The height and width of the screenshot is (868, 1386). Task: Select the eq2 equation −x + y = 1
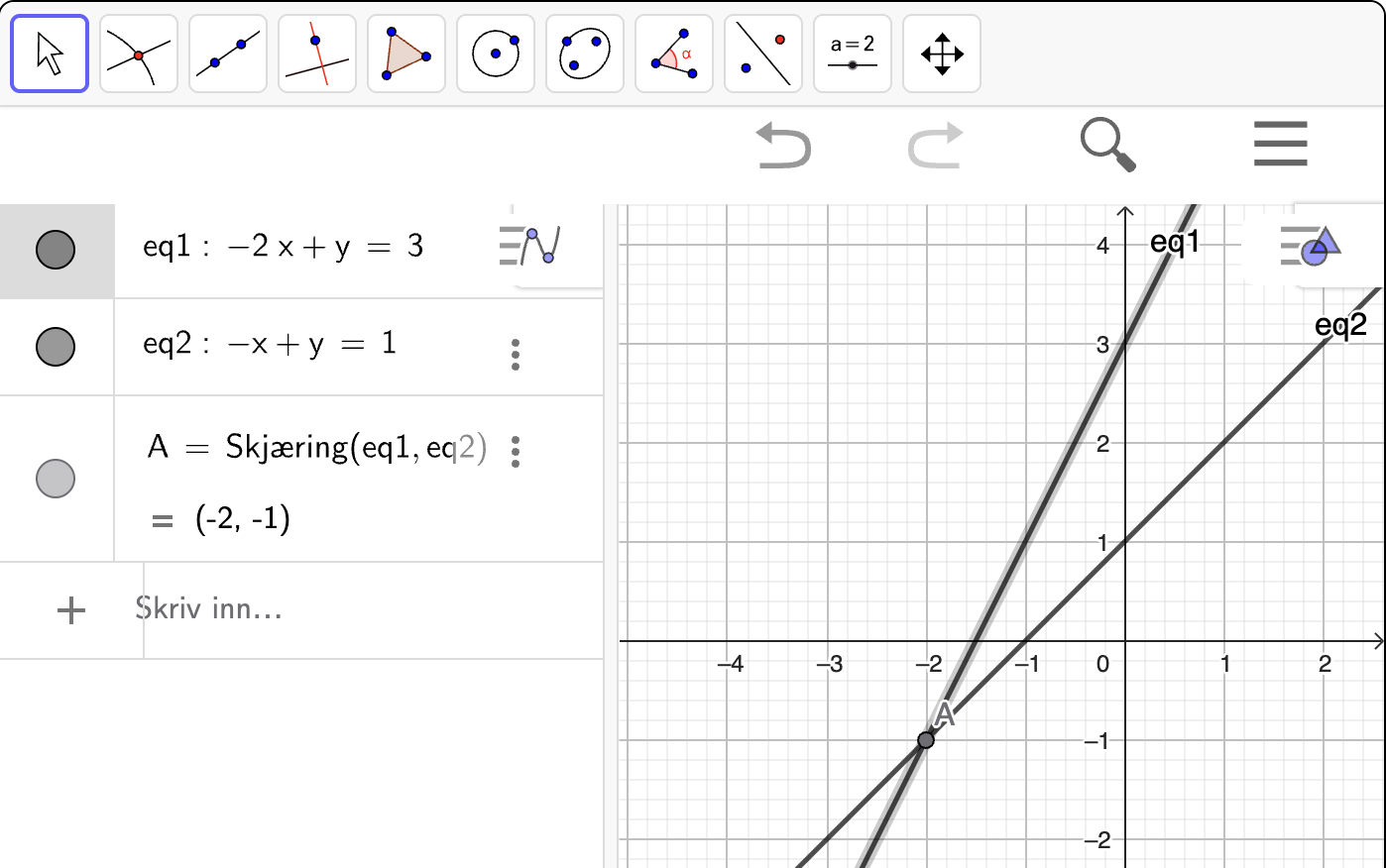[x=270, y=344]
